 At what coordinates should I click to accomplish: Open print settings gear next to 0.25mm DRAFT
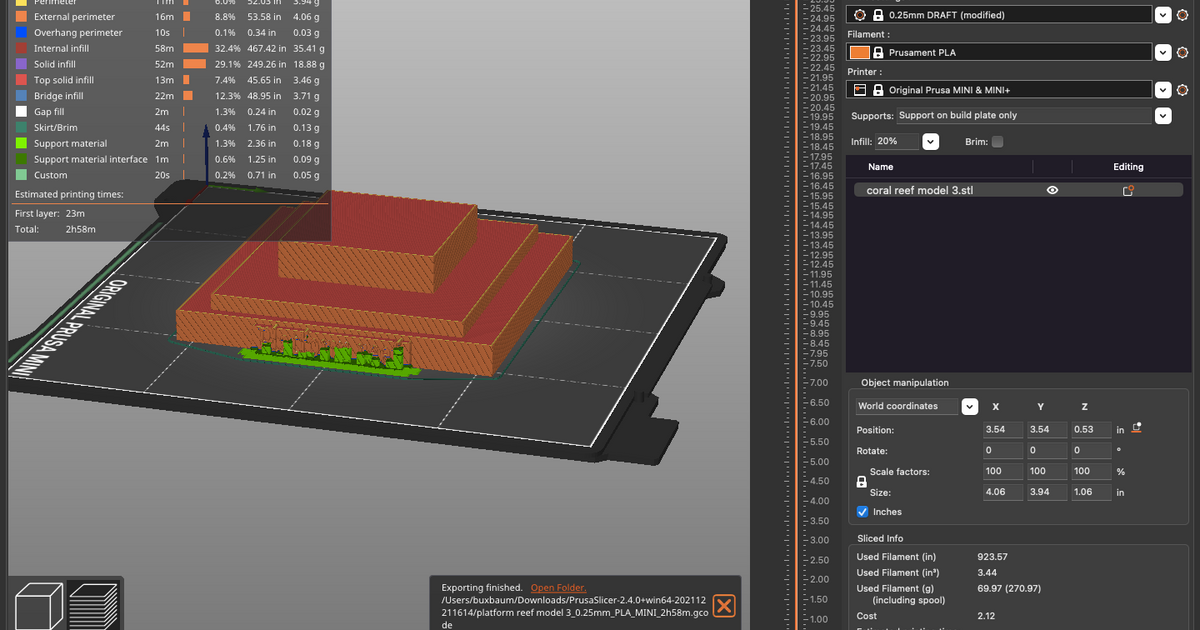pyautogui.click(x=1184, y=14)
